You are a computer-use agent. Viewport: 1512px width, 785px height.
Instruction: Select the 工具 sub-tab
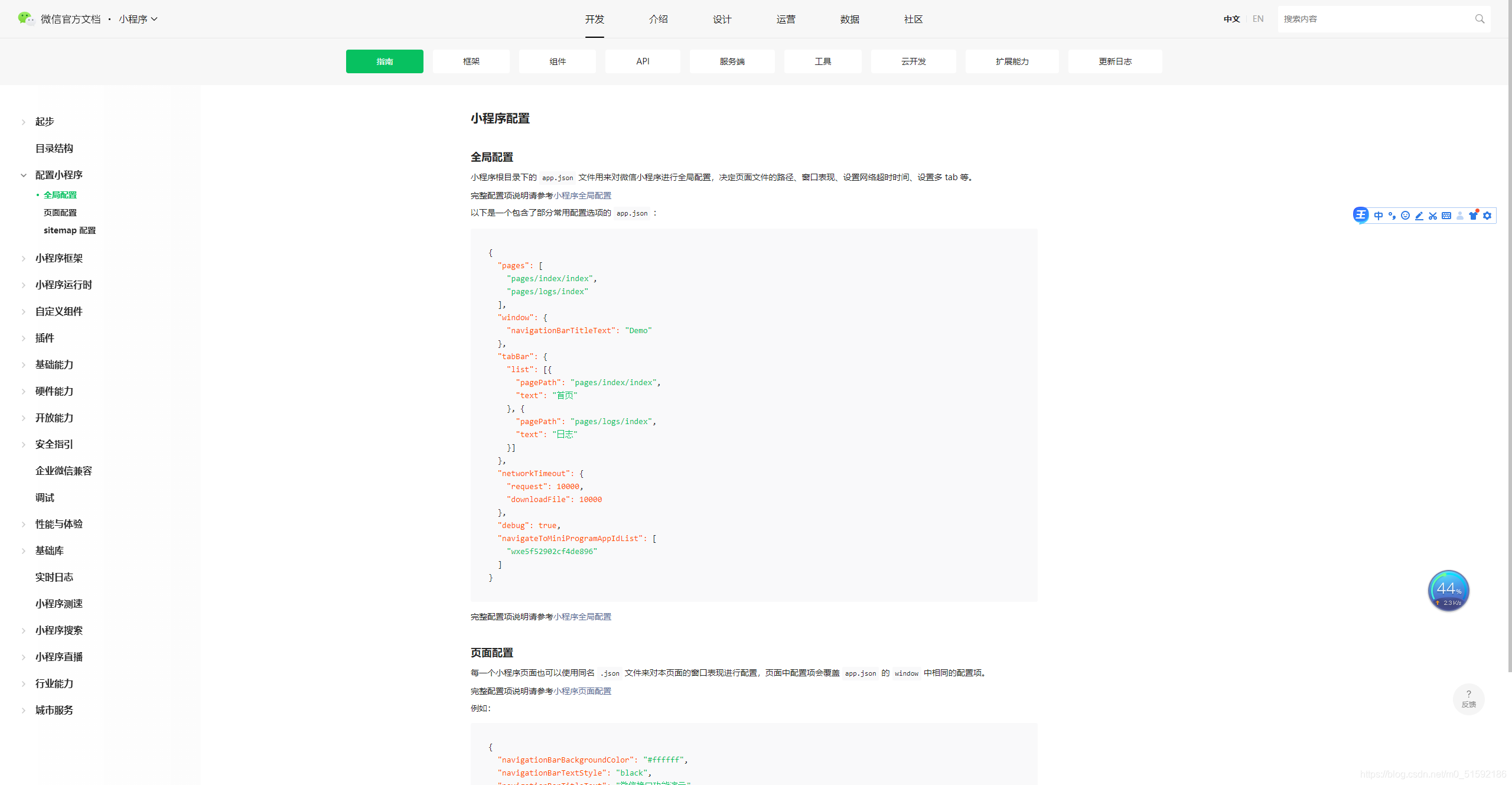823,61
